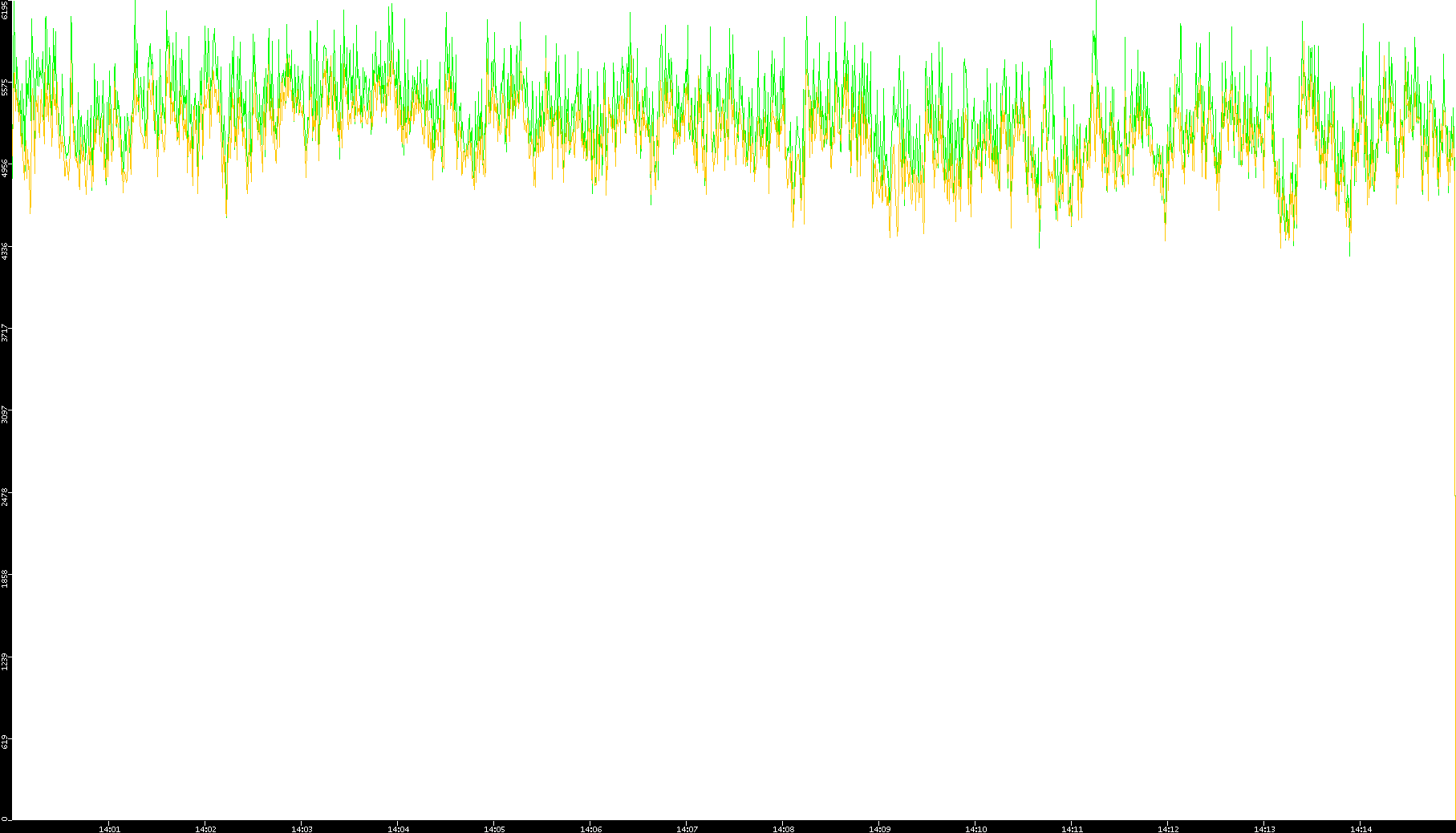Click the 14:10 time axis label
Image resolution: width=1456 pixels, height=833 pixels.
pos(975,829)
